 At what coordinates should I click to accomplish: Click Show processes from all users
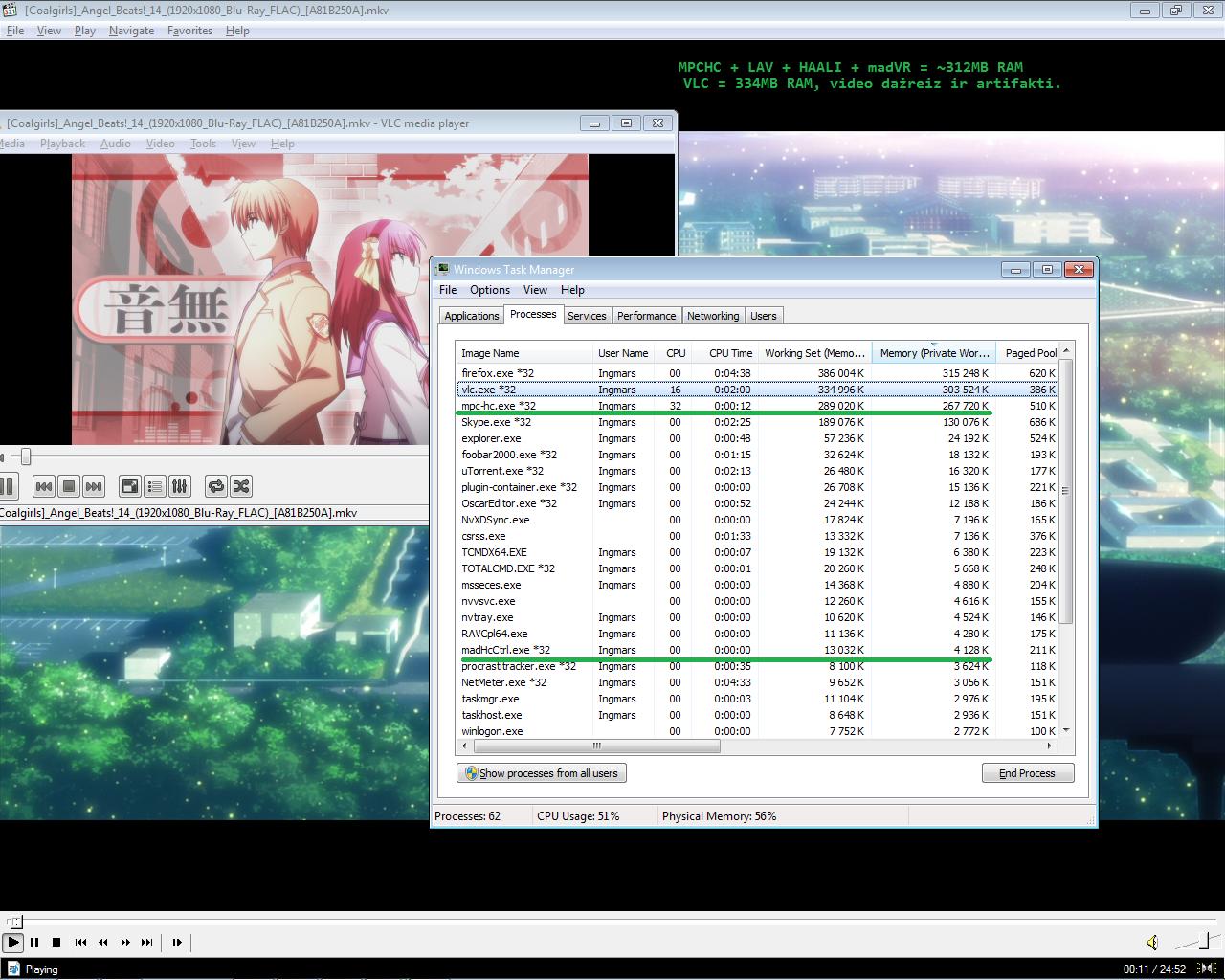point(542,773)
